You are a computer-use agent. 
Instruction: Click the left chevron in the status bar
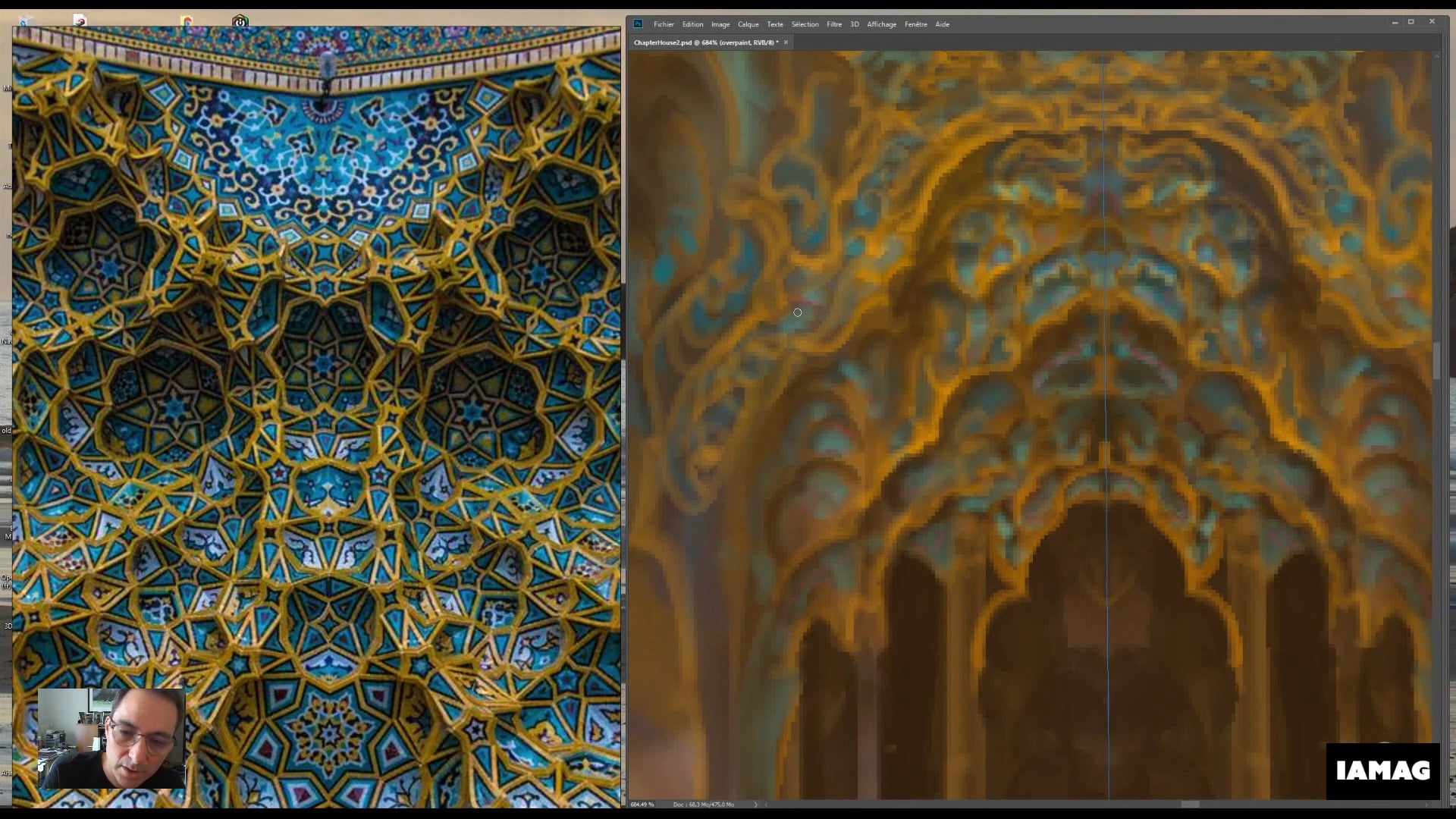(767, 805)
